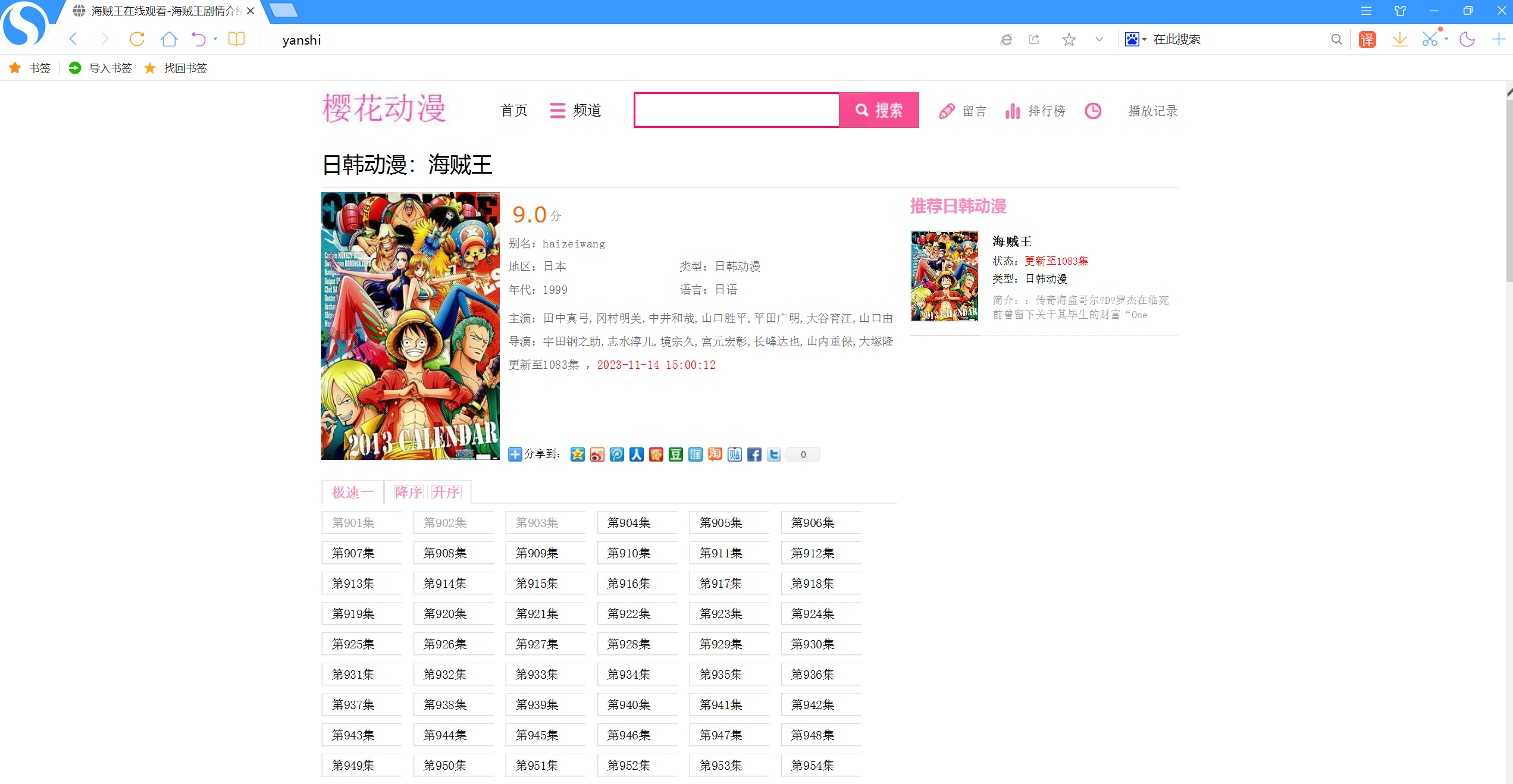Viewport: 1513px width, 784px height.
Task: Share to Facebook icon
Action: [x=754, y=455]
